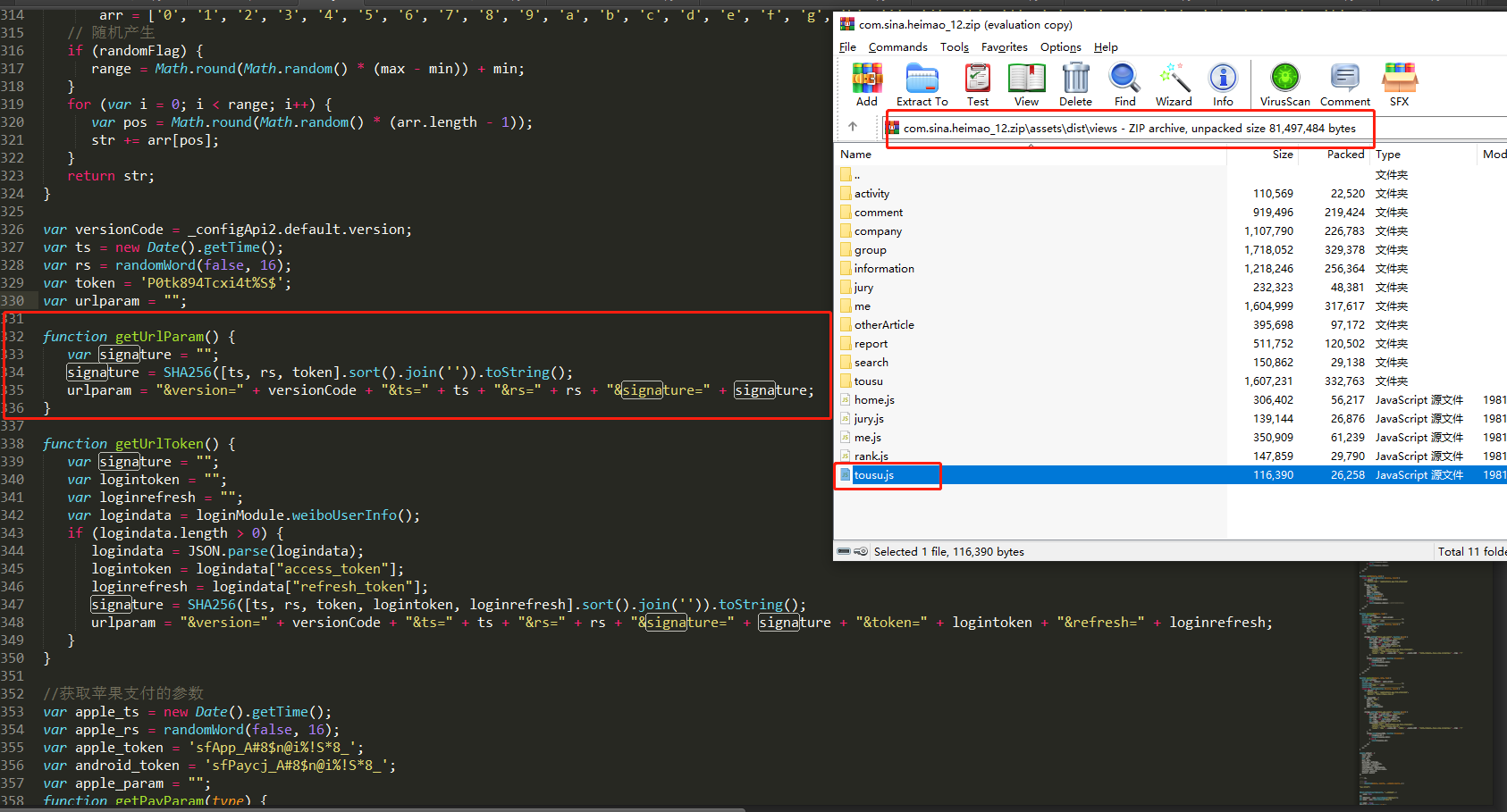
Task: Click line number 347 in editor gutter
Action: (x=13, y=605)
